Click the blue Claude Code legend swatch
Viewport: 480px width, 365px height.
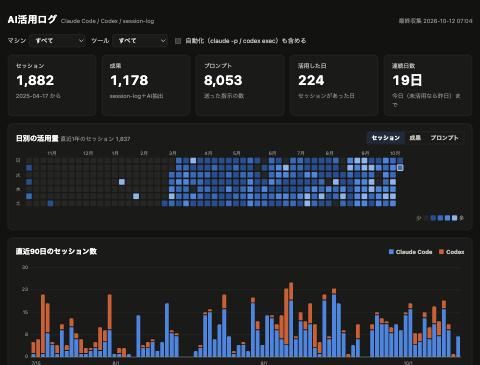click(x=391, y=252)
